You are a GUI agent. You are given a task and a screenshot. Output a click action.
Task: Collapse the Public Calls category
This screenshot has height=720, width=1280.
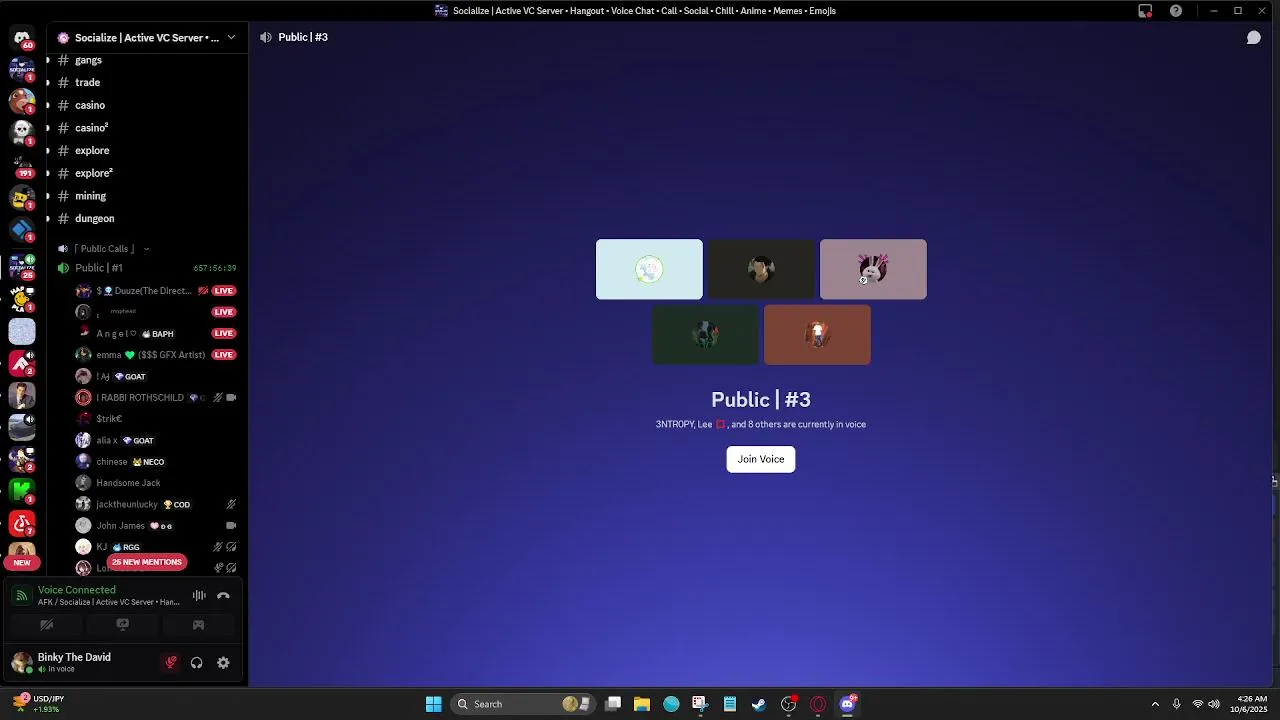105,248
